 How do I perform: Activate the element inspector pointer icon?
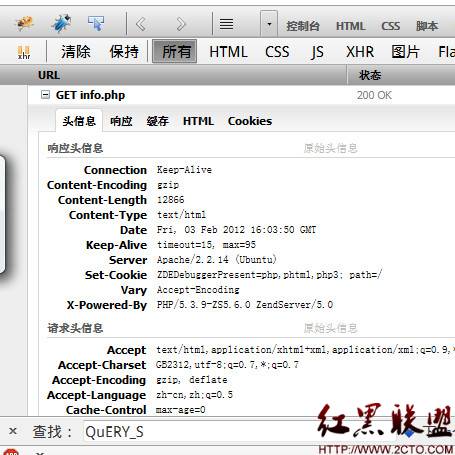point(96,23)
